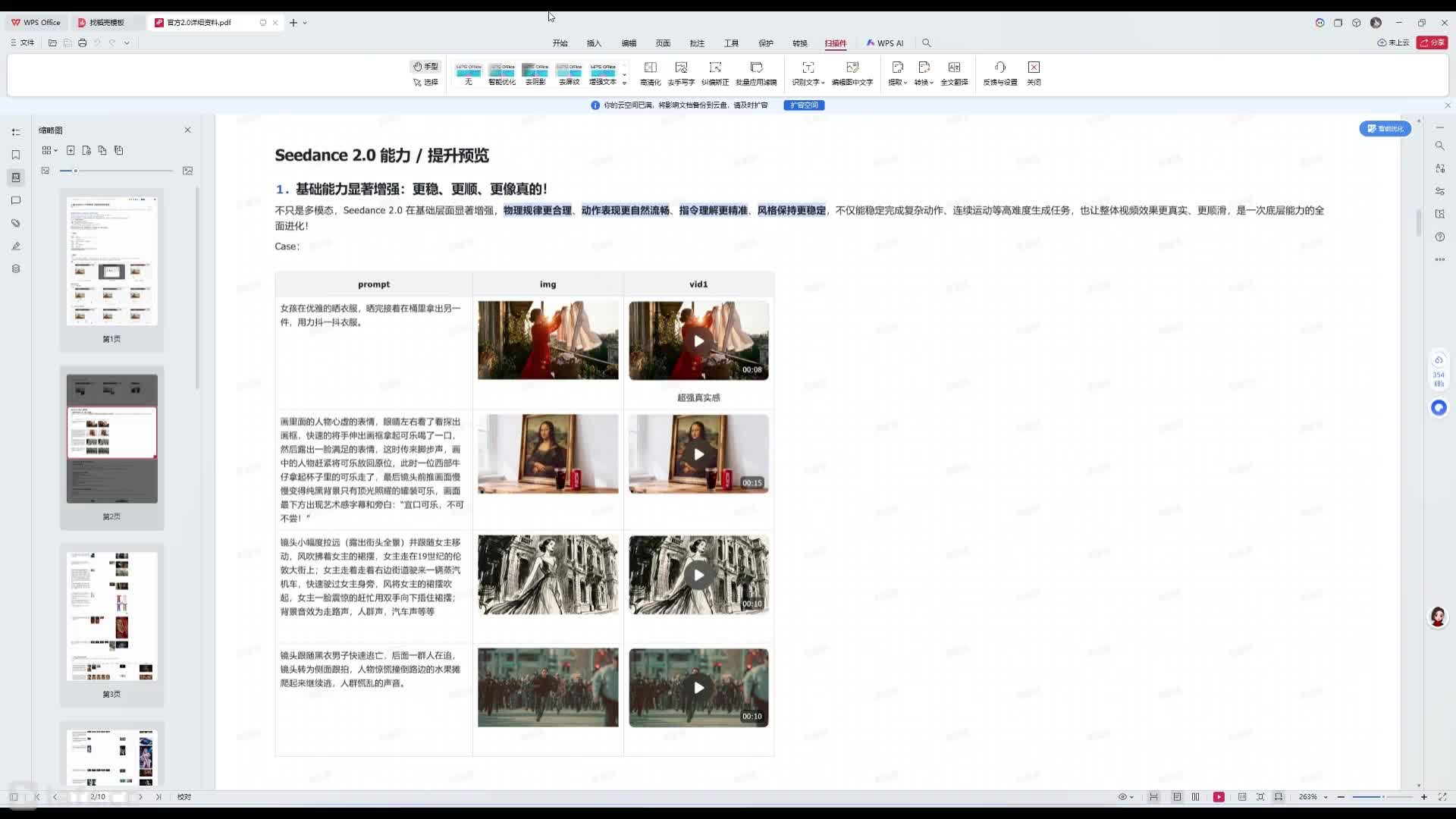This screenshot has width=1456, height=819.
Task: Apply the 增强文本 text enhance filter
Action: point(603,74)
